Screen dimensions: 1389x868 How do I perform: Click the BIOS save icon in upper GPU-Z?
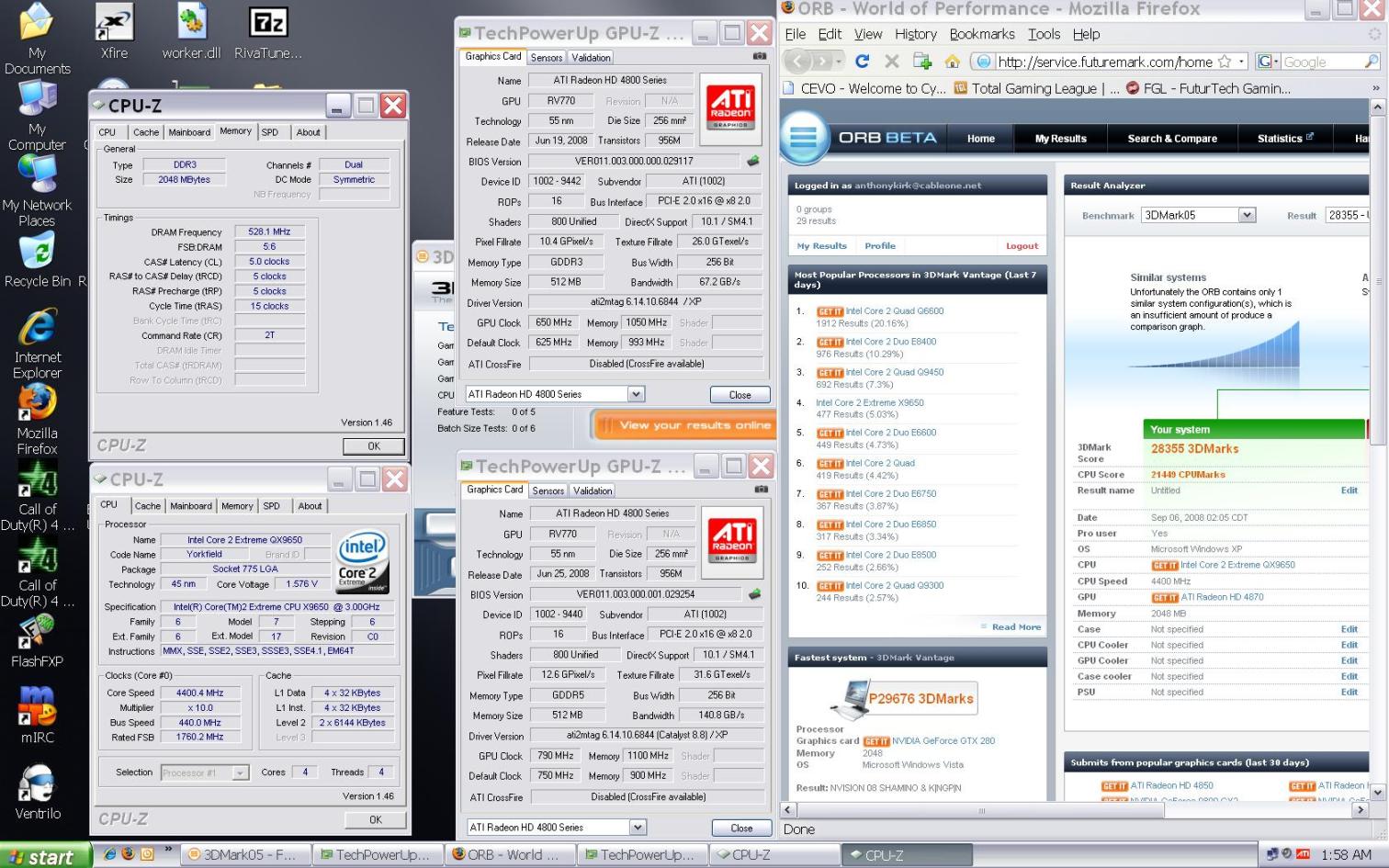click(x=753, y=161)
